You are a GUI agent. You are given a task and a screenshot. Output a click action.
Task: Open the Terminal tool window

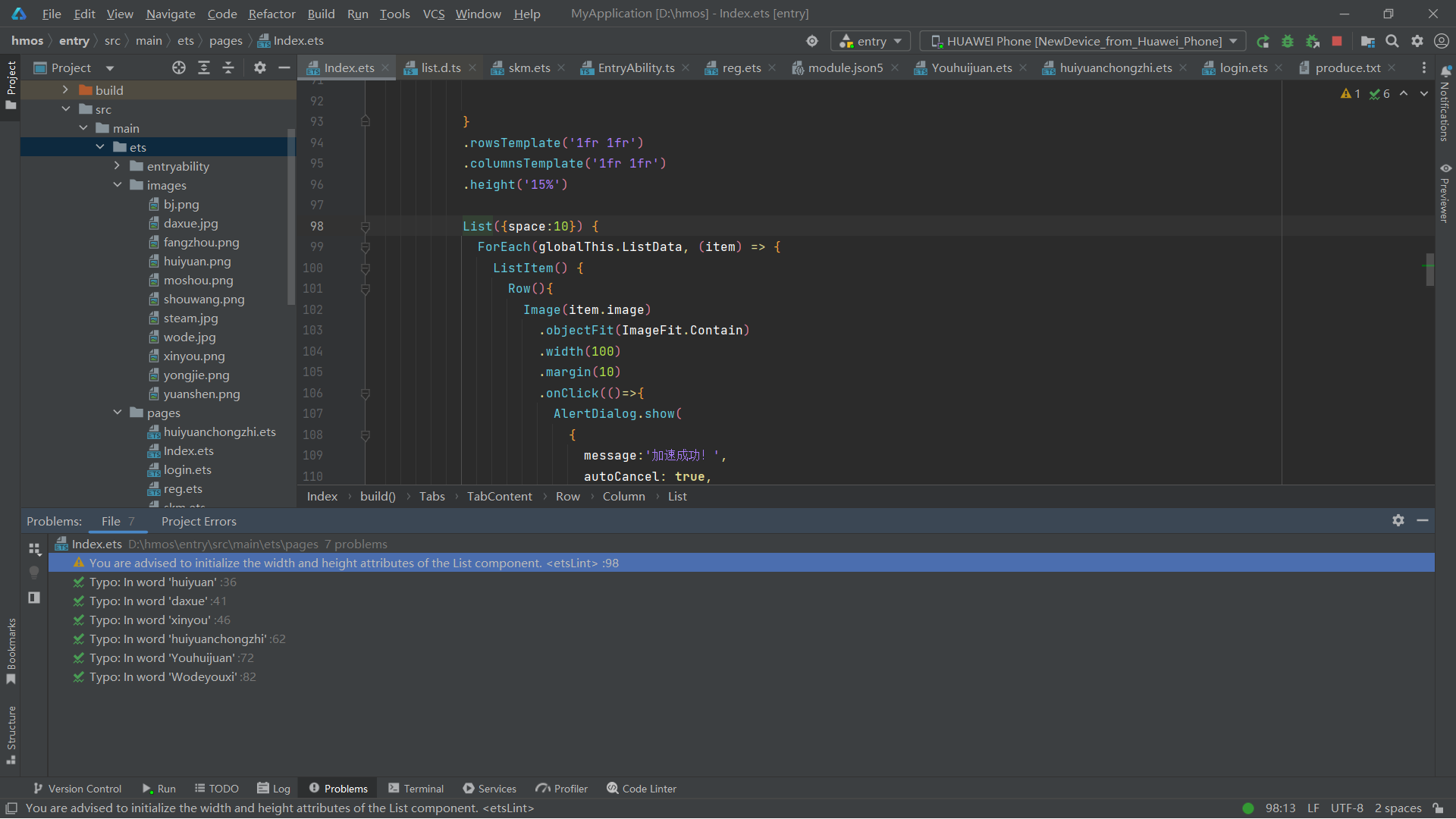coord(416,789)
